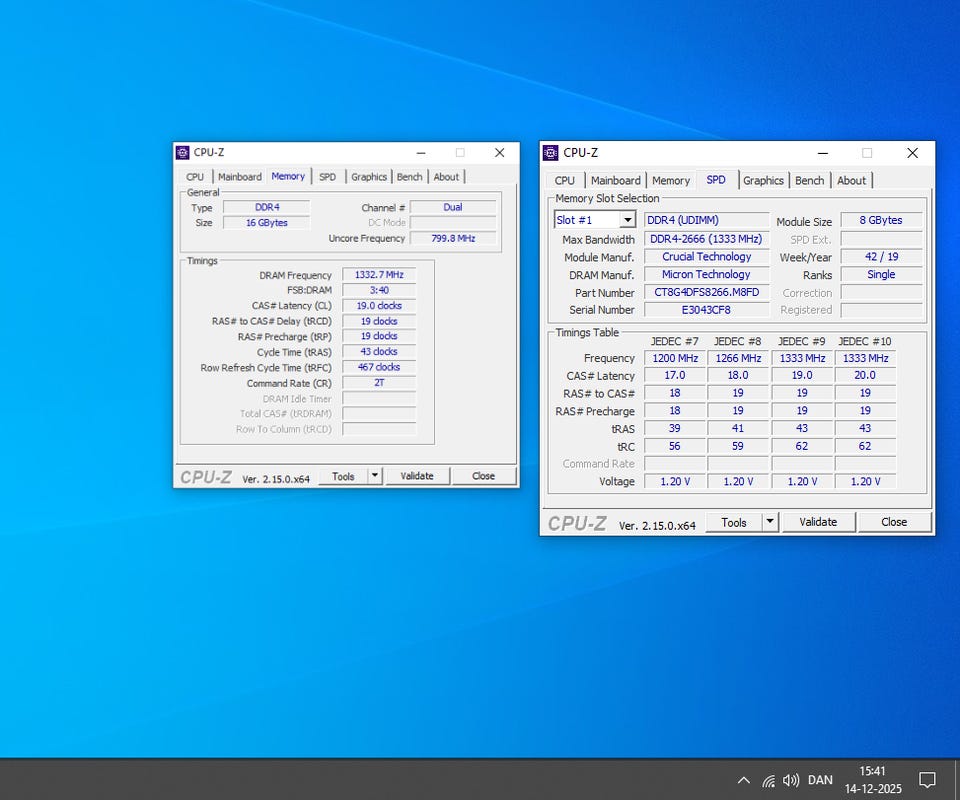Open the Bench tab in right window

[809, 181]
